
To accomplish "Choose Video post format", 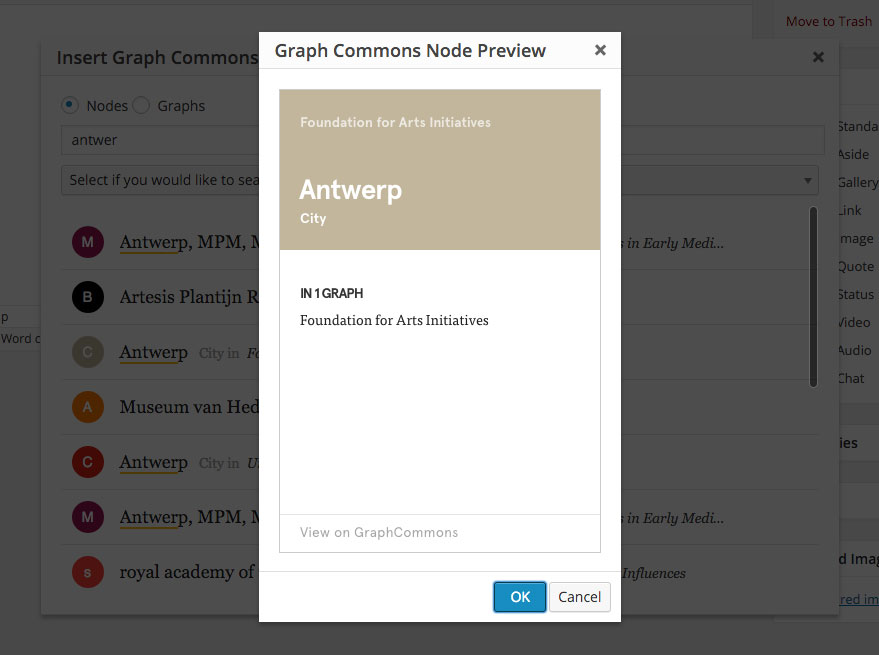I will point(854,322).
